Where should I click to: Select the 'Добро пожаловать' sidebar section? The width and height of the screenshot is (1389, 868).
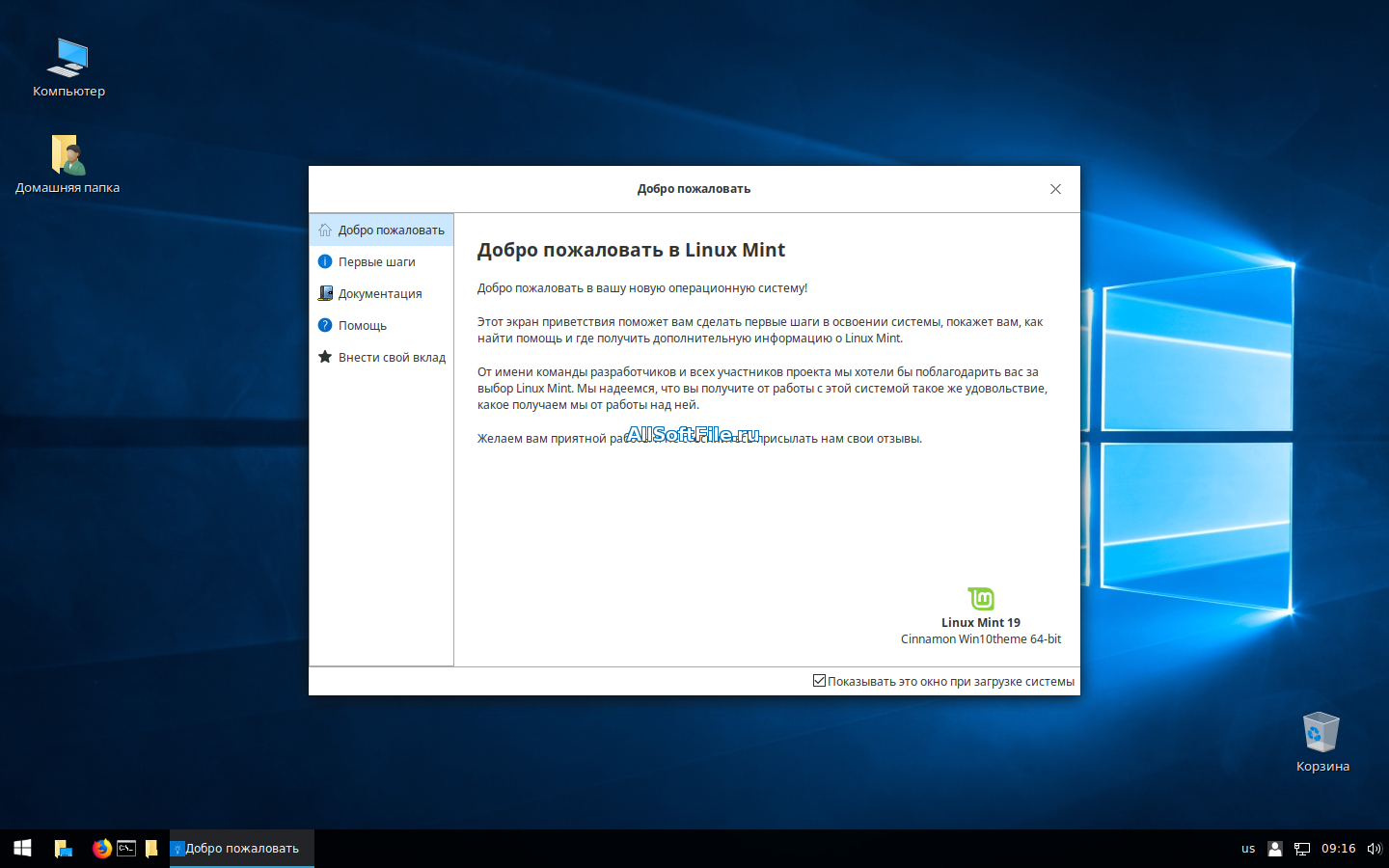[382, 230]
